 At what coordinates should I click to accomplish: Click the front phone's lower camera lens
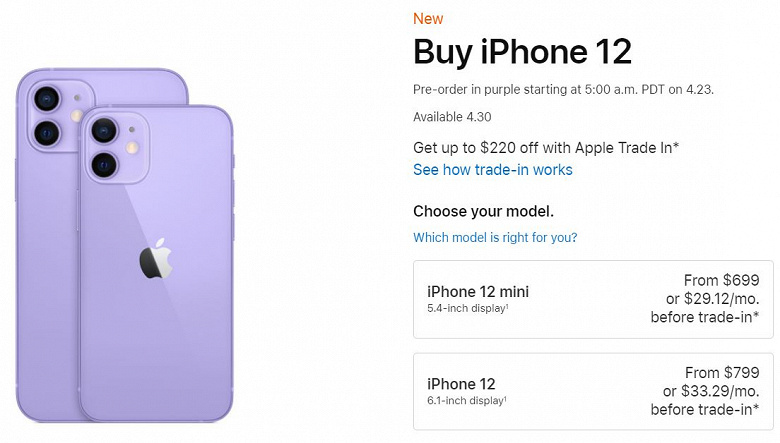[x=103, y=164]
